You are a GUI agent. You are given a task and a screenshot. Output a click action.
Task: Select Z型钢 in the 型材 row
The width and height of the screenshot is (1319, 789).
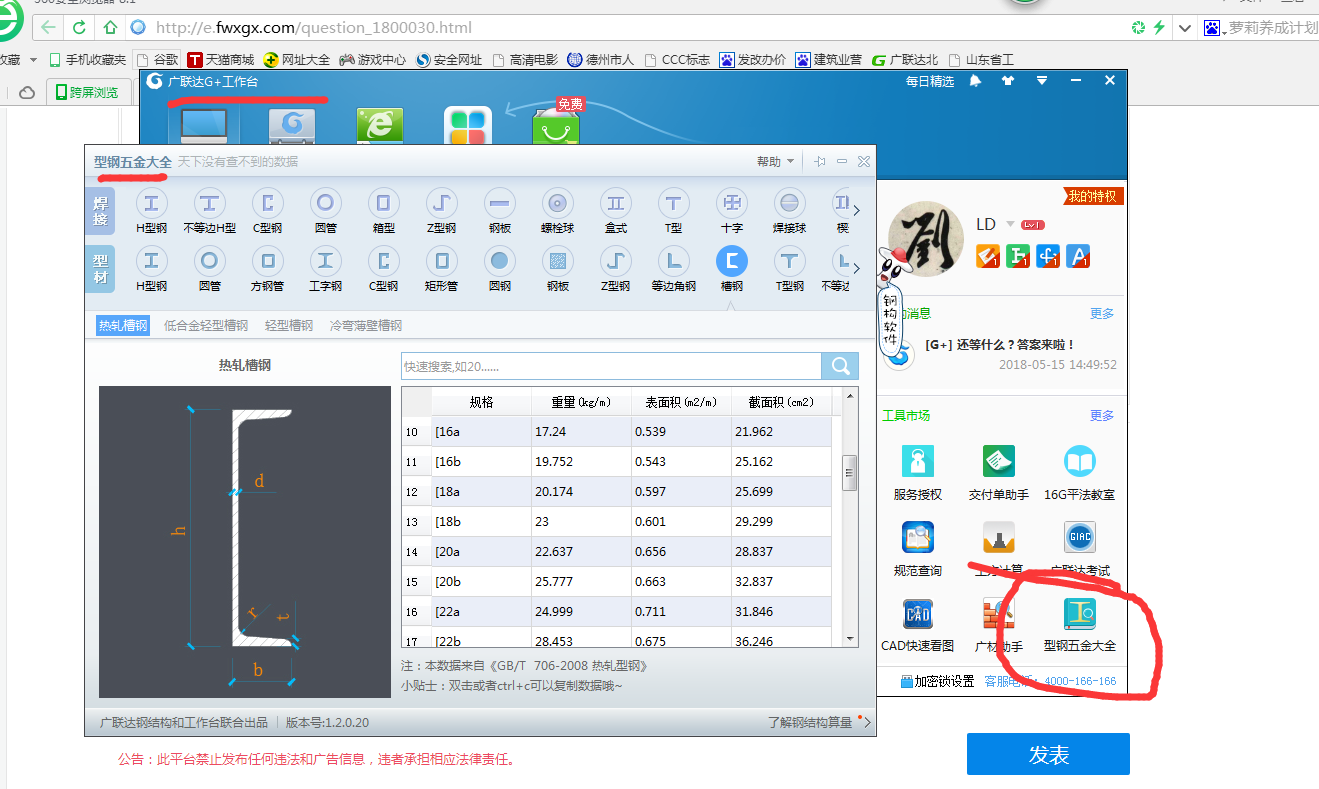pos(616,262)
